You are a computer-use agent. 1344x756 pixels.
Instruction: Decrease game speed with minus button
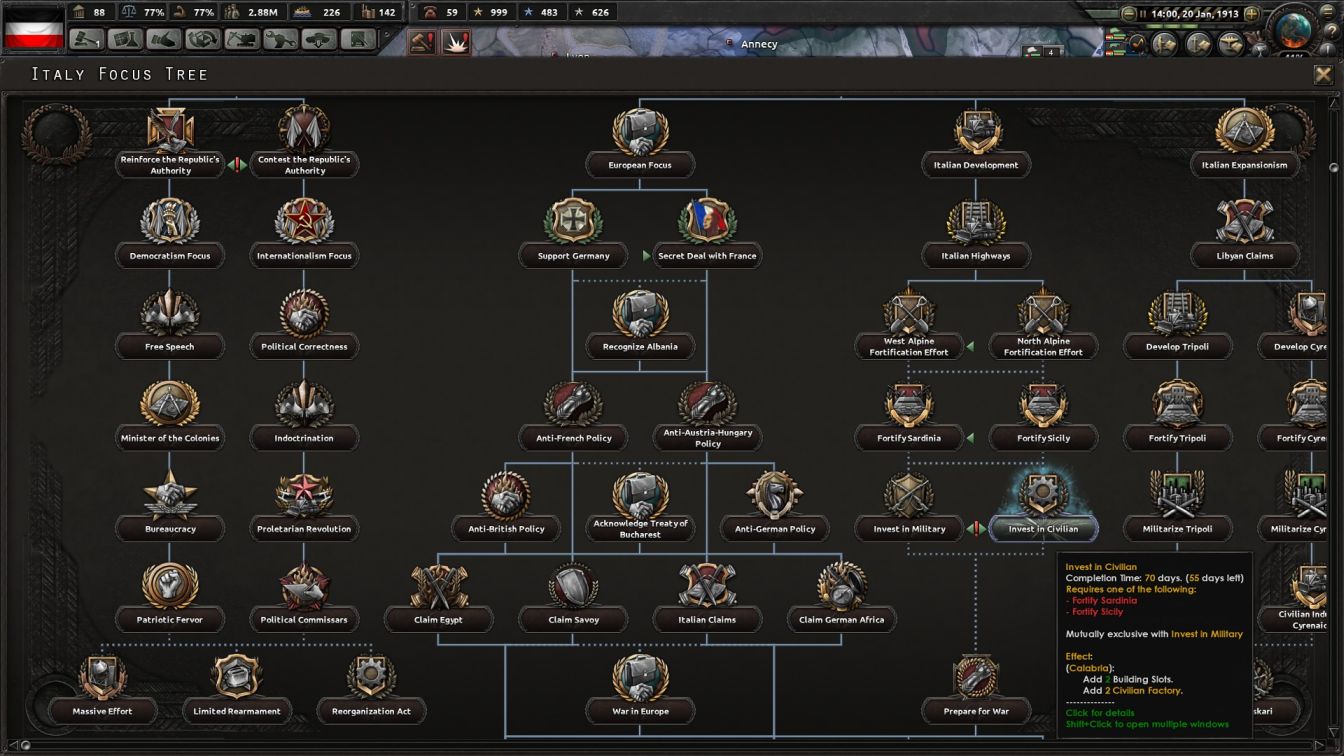1129,14
